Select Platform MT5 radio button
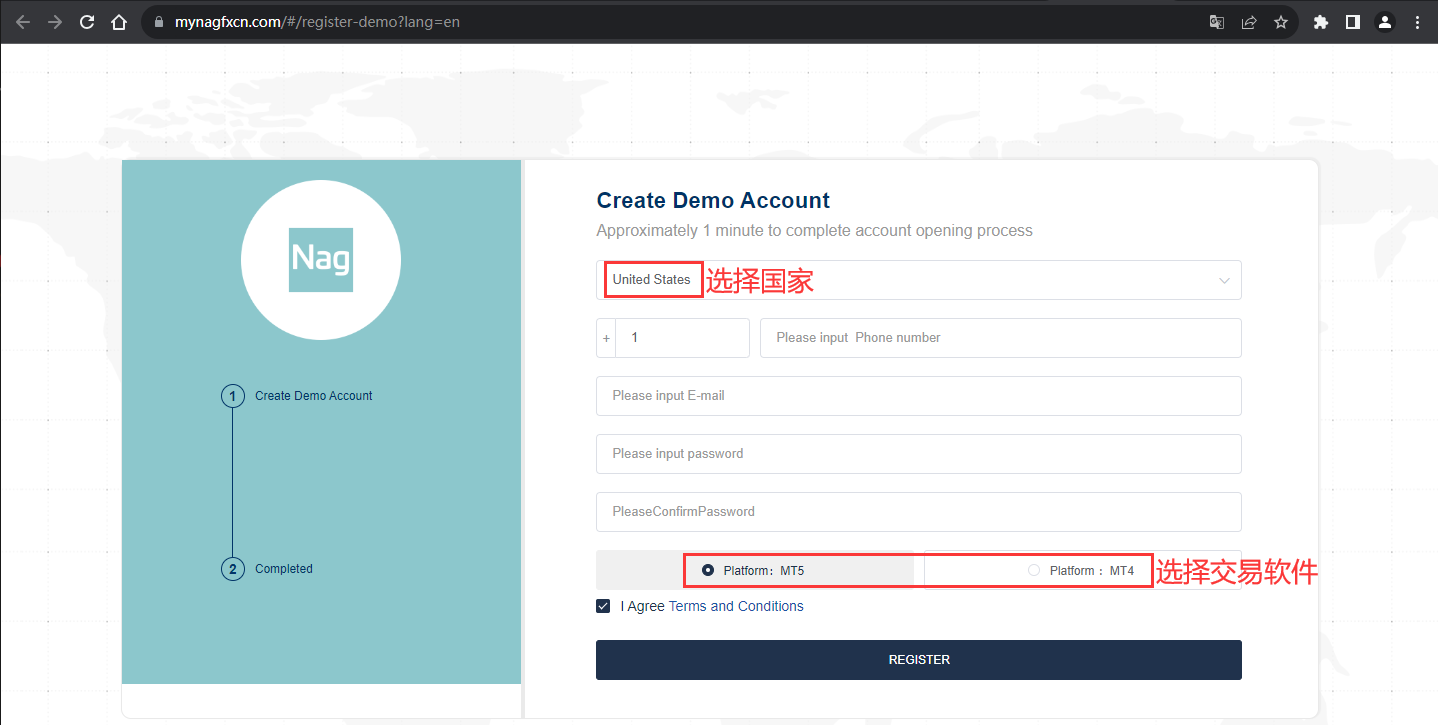Screen dimensions: 1438x725 pyautogui.click(x=708, y=570)
